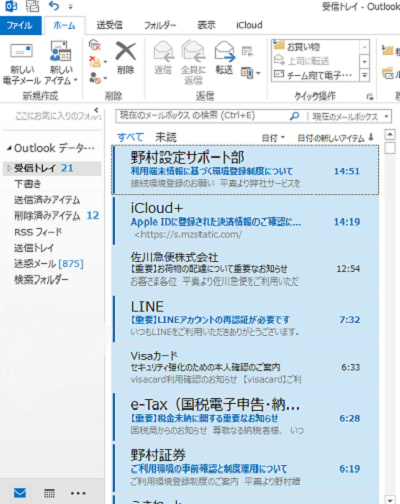Open the 日付 arrange-by dropdown
The width and height of the screenshot is (400, 504).
tap(273, 138)
